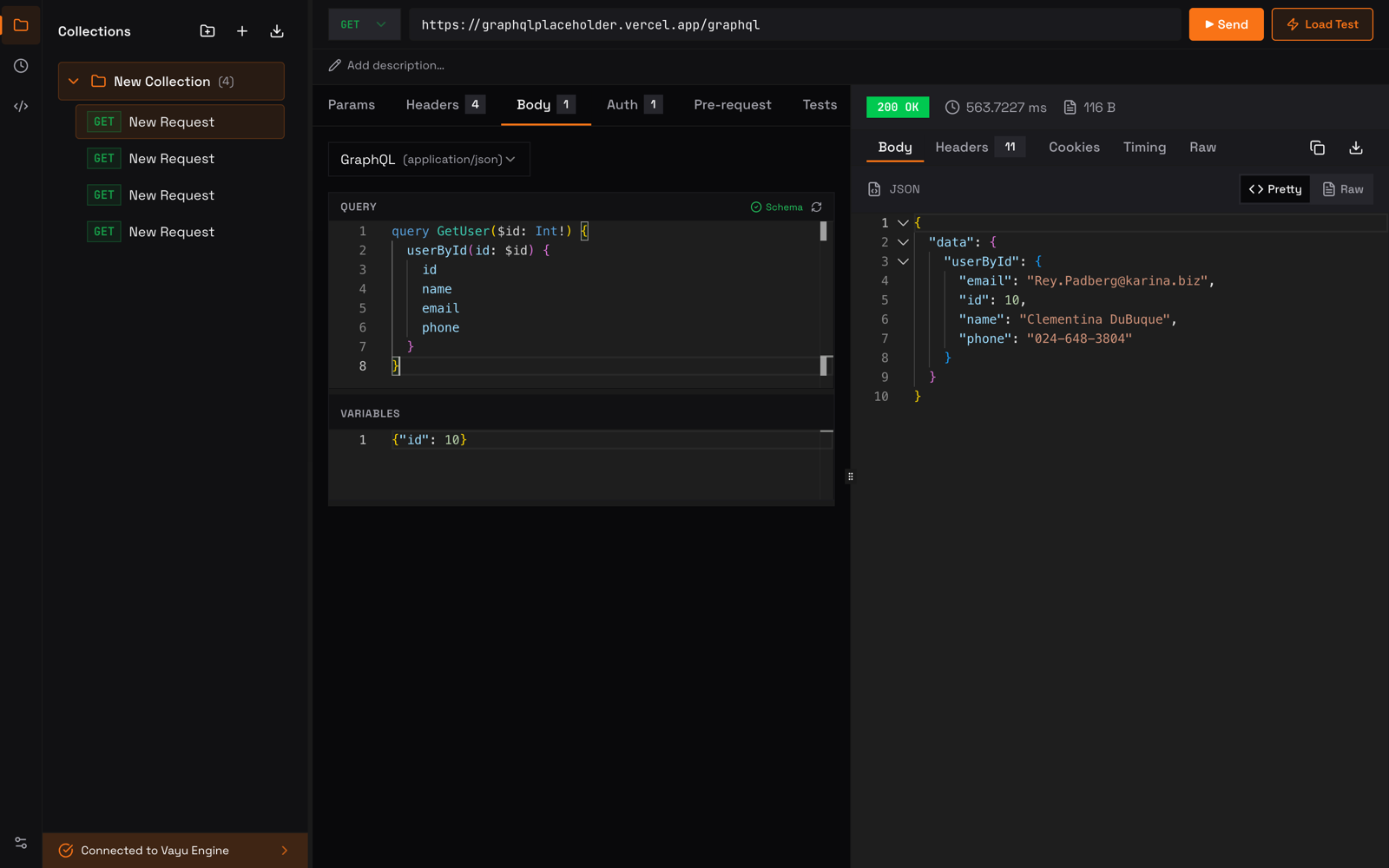Viewport: 1389px width, 868px height.
Task: Open the response Timing tab
Action: [x=1144, y=148]
